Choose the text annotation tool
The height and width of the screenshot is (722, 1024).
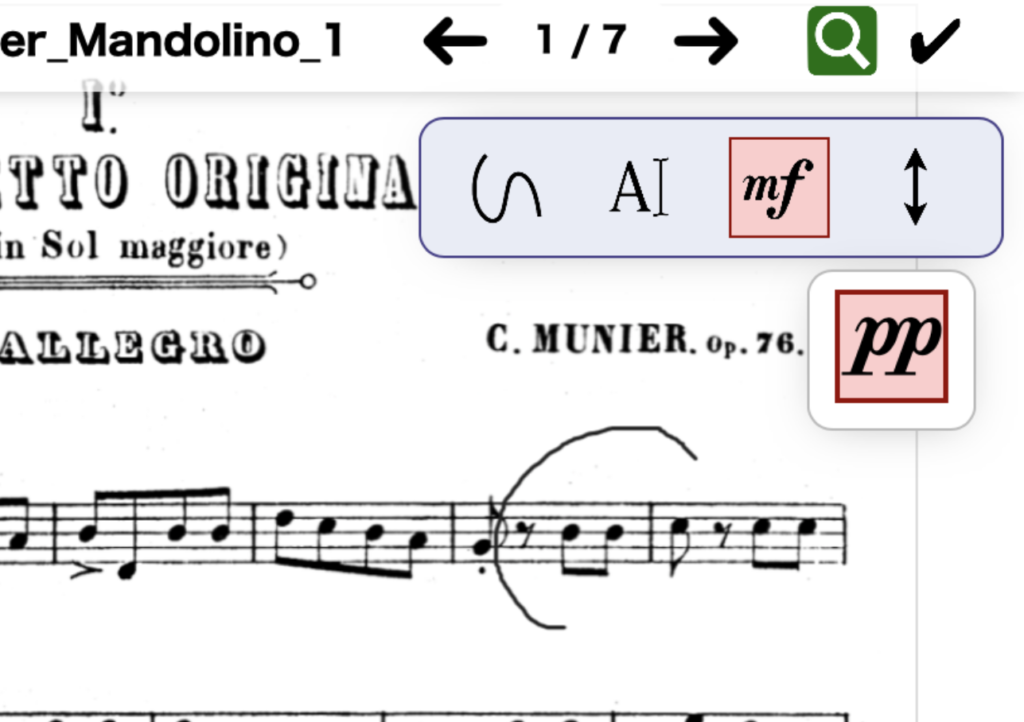coord(639,187)
